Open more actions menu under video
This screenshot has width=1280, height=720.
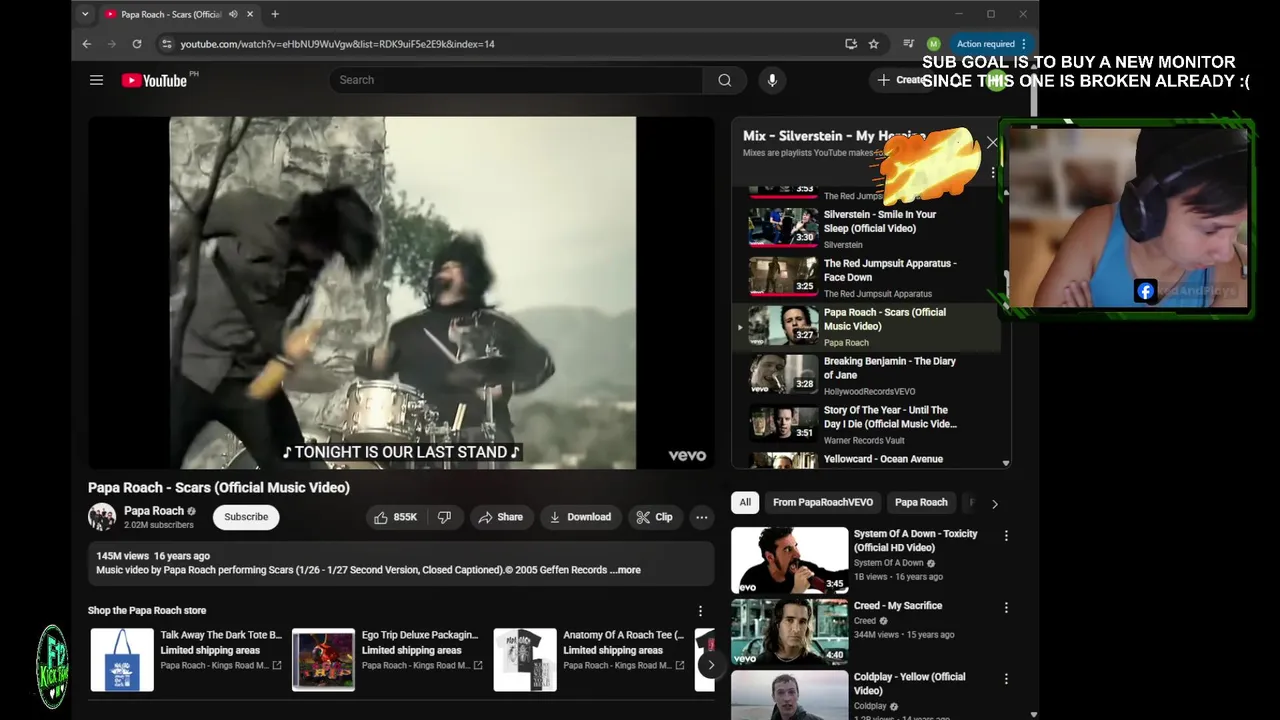(702, 517)
